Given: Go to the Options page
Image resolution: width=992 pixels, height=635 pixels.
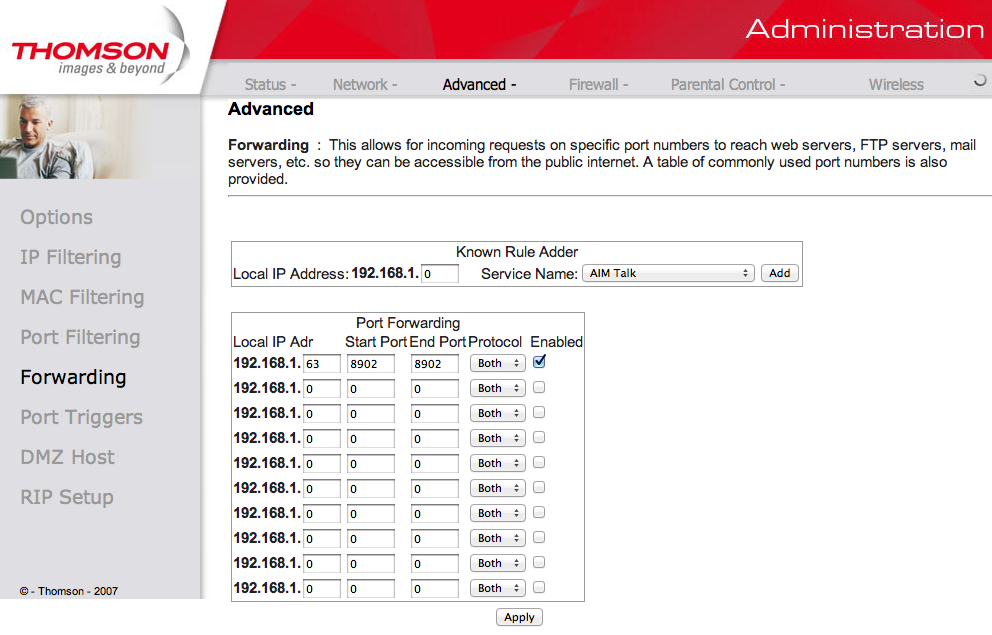Looking at the screenshot, I should [56, 217].
